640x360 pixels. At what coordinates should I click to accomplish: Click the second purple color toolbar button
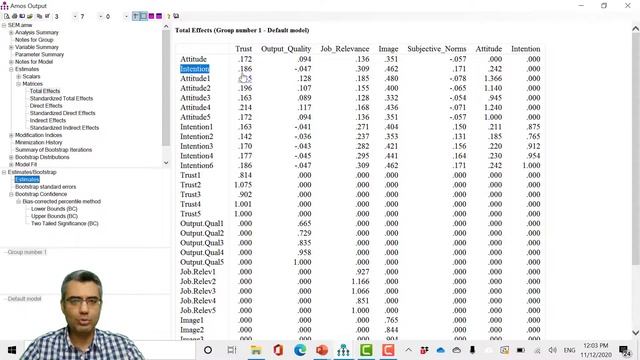(x=159, y=16)
